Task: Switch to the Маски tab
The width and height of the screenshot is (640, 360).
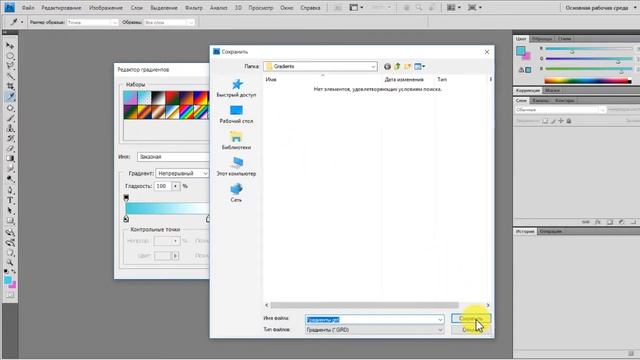Action: coord(552,90)
